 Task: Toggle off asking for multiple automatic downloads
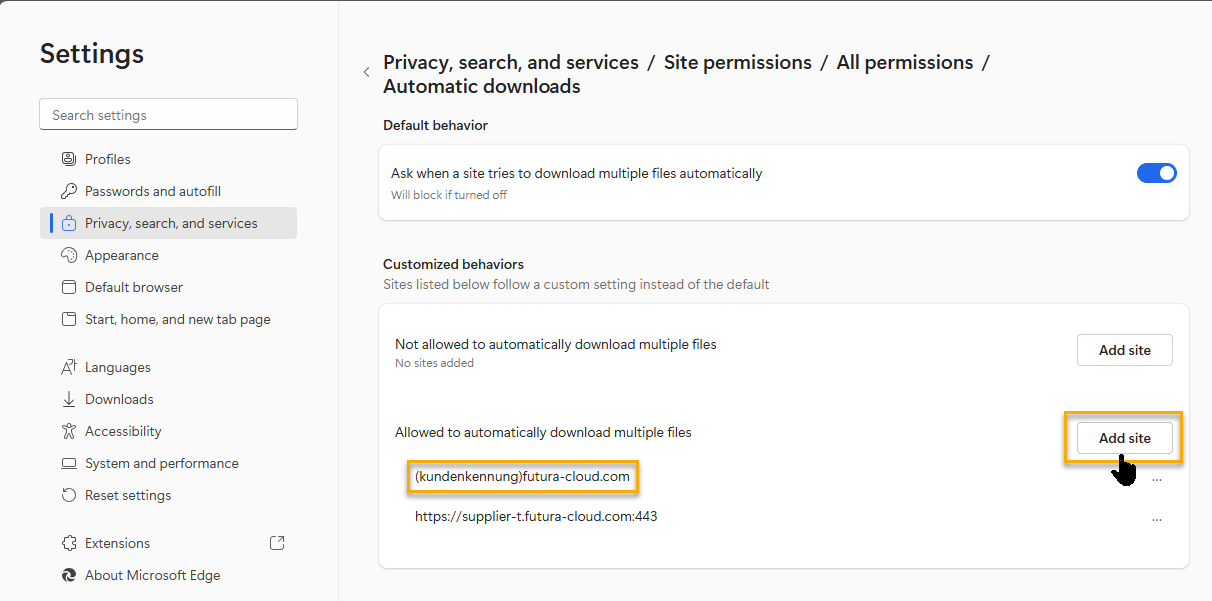pyautogui.click(x=1156, y=173)
